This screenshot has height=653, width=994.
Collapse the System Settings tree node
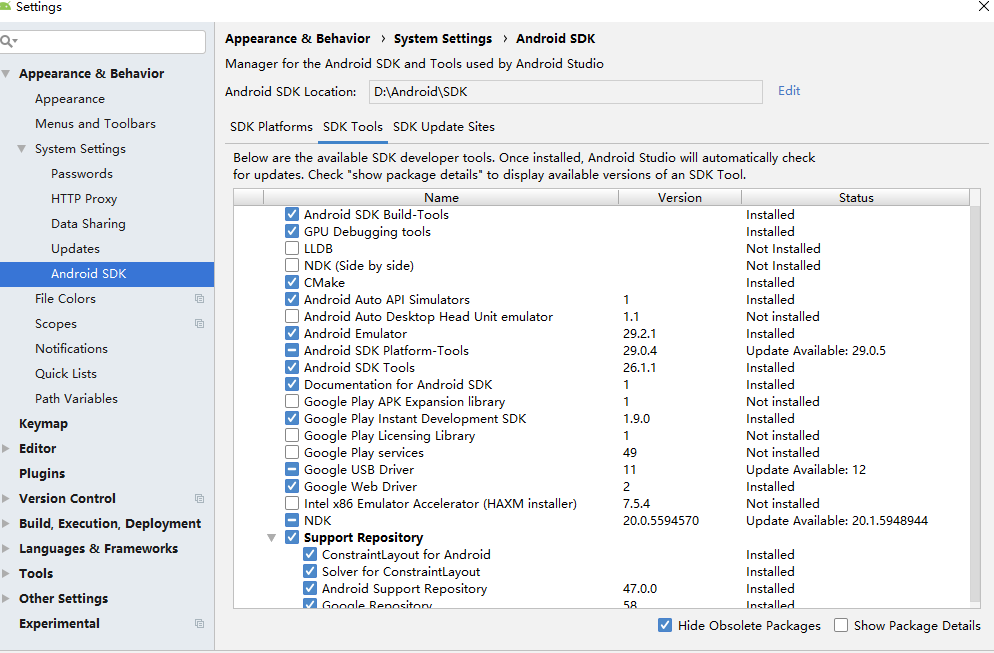[22, 149]
